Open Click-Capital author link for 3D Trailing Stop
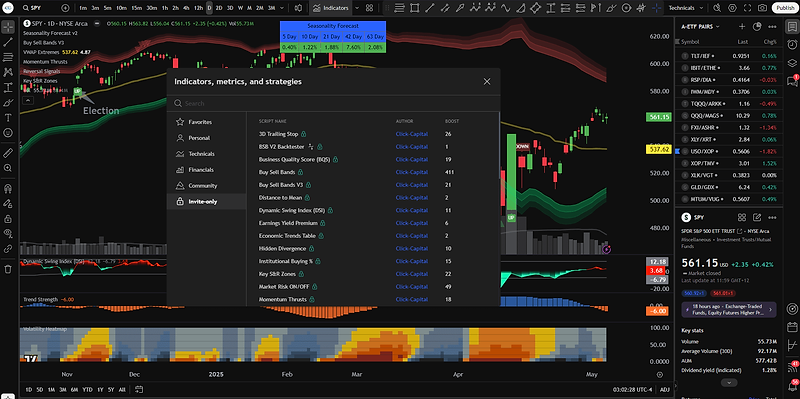The width and height of the screenshot is (800, 399). click(x=411, y=134)
